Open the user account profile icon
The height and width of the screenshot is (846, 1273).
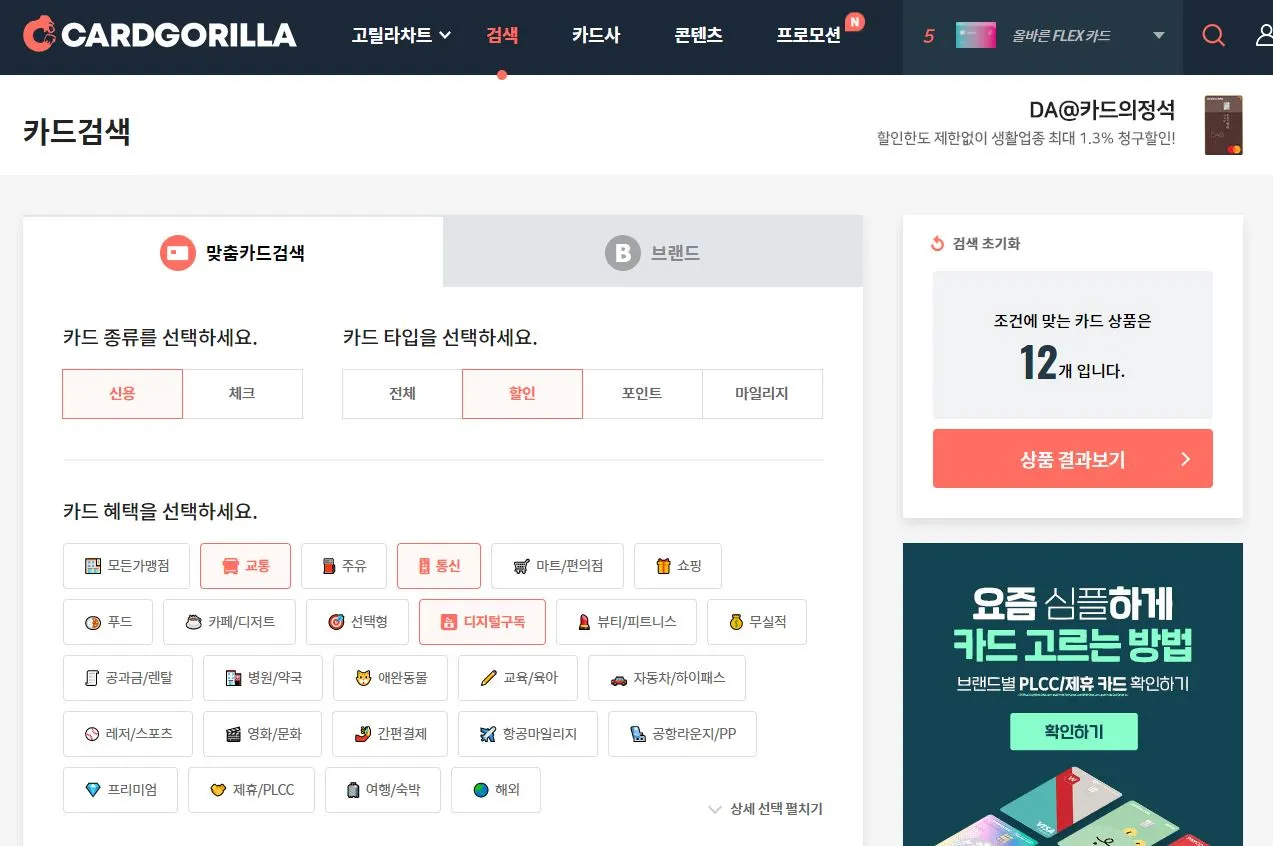(1264, 36)
